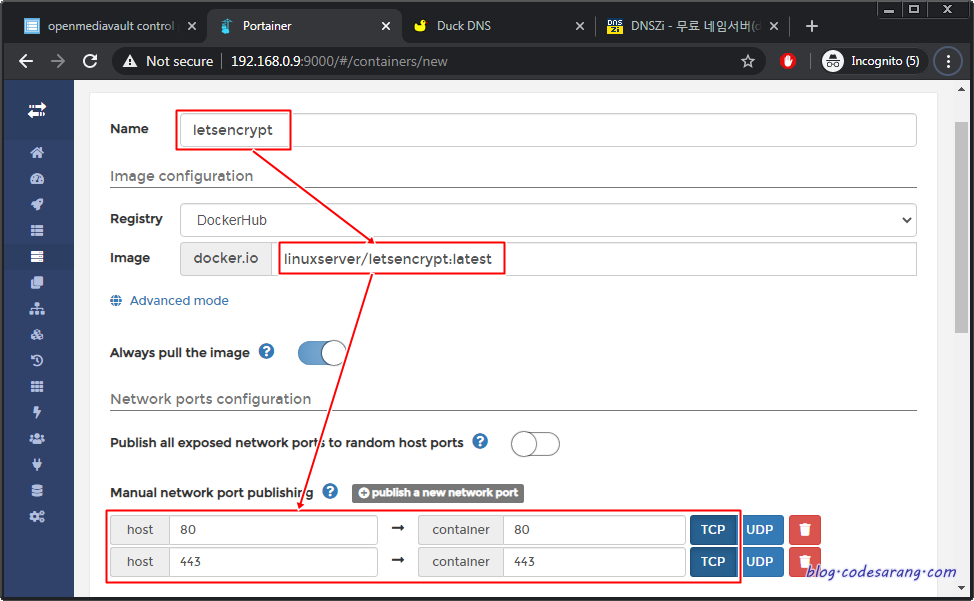
Task: Open the Host grid icon
Action: point(37,386)
